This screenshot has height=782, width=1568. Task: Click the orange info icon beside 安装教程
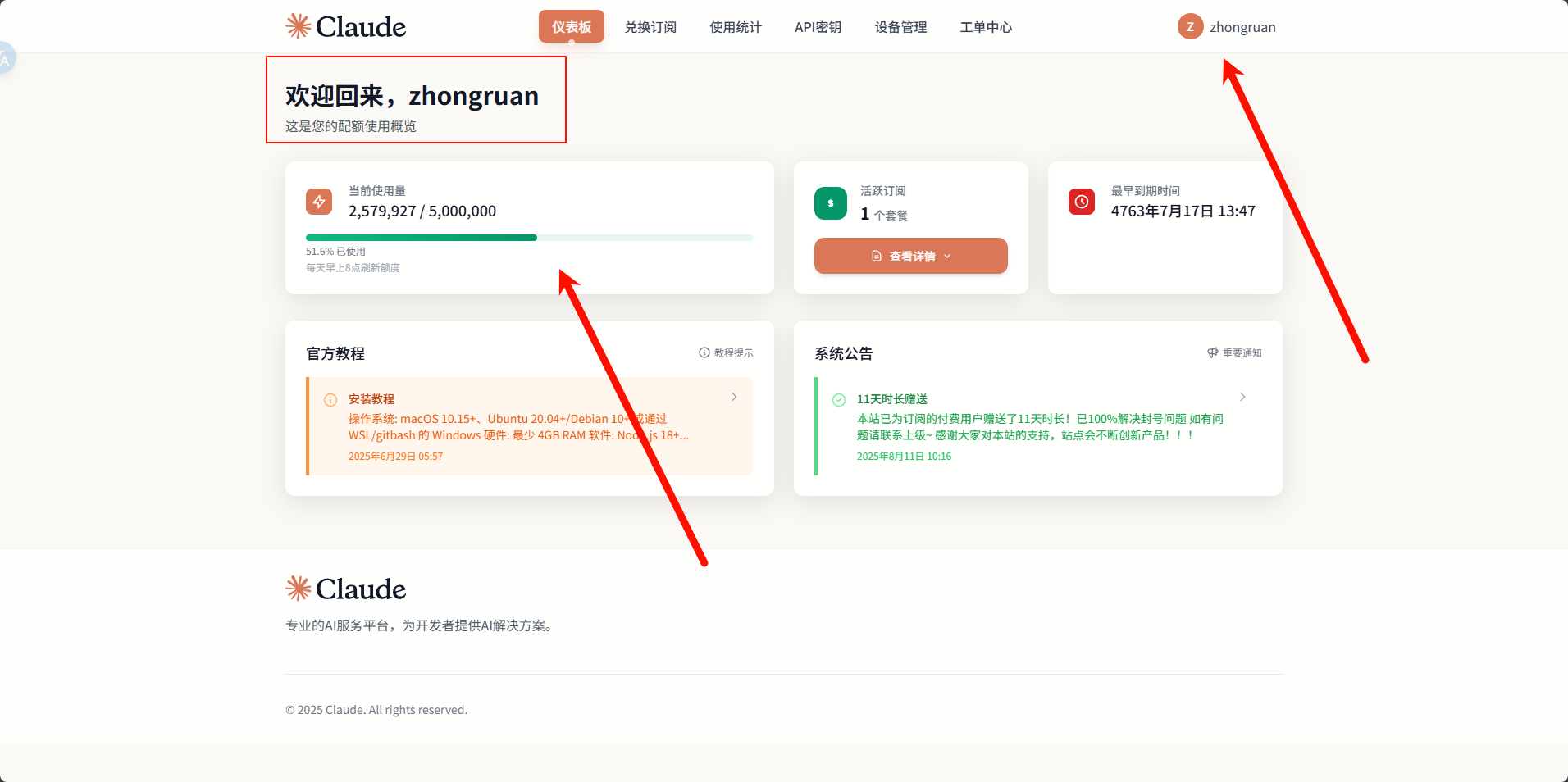(x=330, y=400)
